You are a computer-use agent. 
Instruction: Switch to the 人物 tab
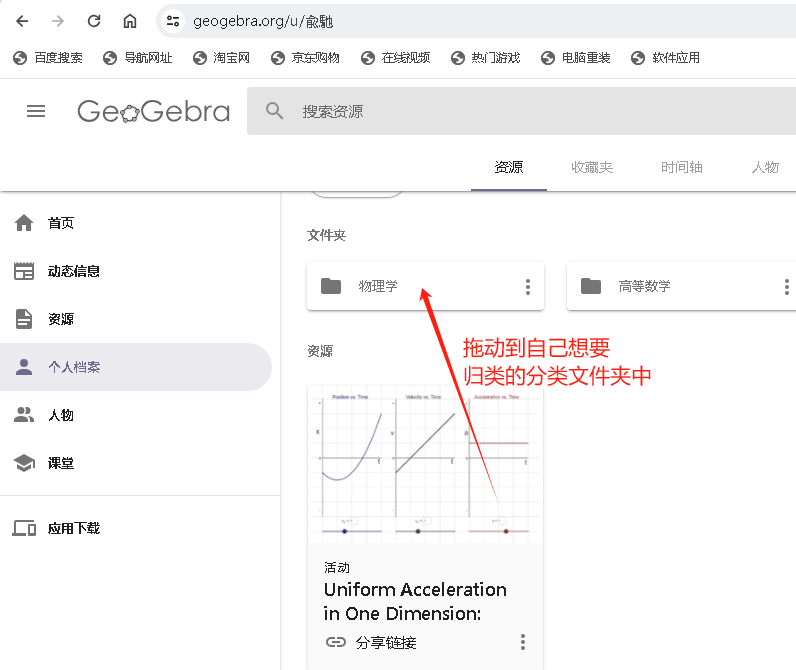click(765, 167)
